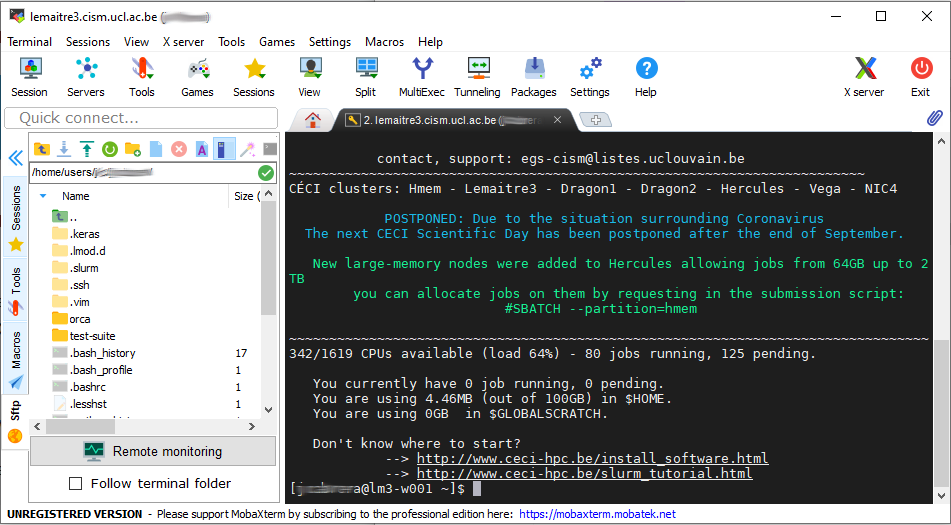Open the Macros side tab
The height and width of the screenshot is (525, 951).
pos(15,358)
